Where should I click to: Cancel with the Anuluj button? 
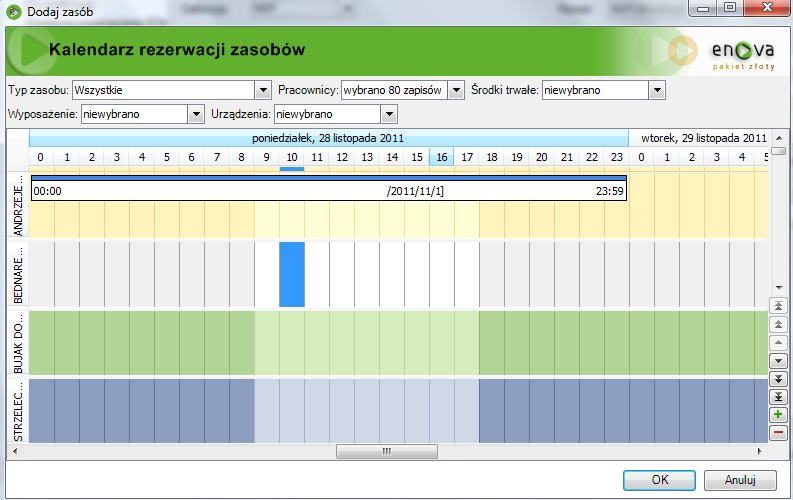click(740, 480)
